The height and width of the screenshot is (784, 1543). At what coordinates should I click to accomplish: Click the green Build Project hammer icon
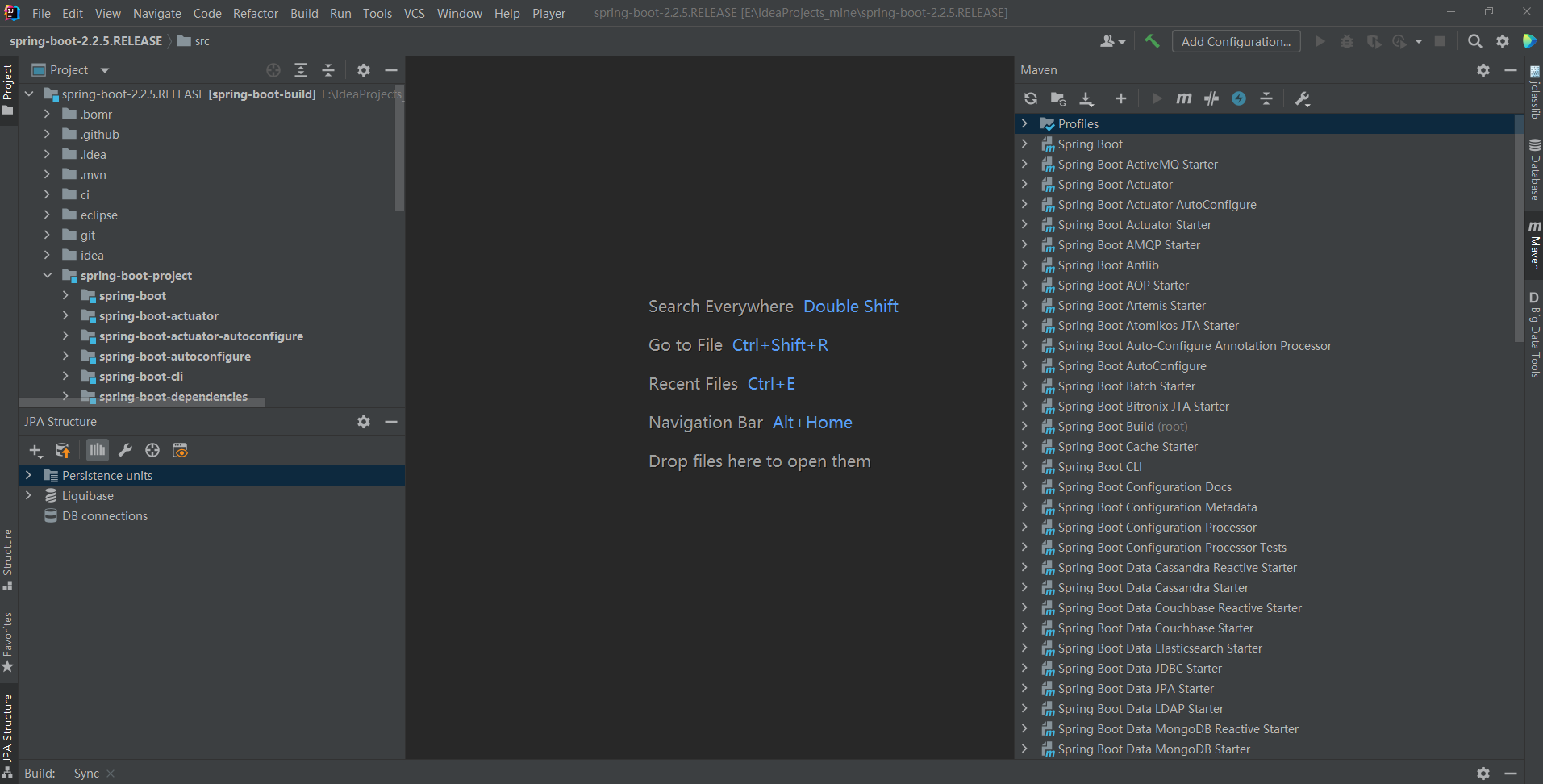pyautogui.click(x=1152, y=41)
